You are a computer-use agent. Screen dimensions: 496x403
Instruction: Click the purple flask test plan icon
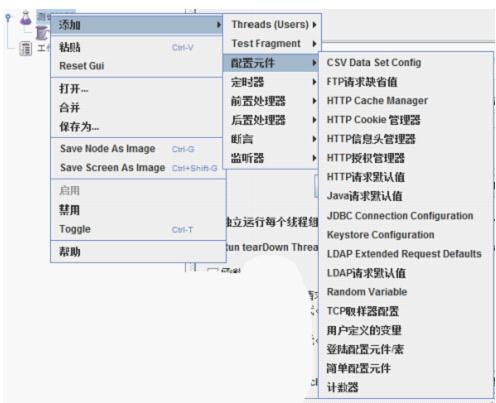pyautogui.click(x=26, y=18)
